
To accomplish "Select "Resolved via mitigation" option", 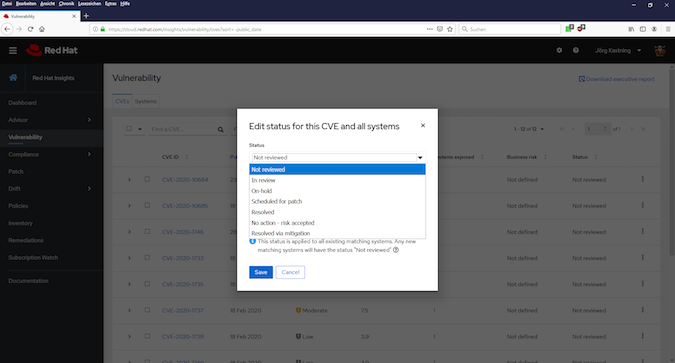I will click(x=338, y=233).
